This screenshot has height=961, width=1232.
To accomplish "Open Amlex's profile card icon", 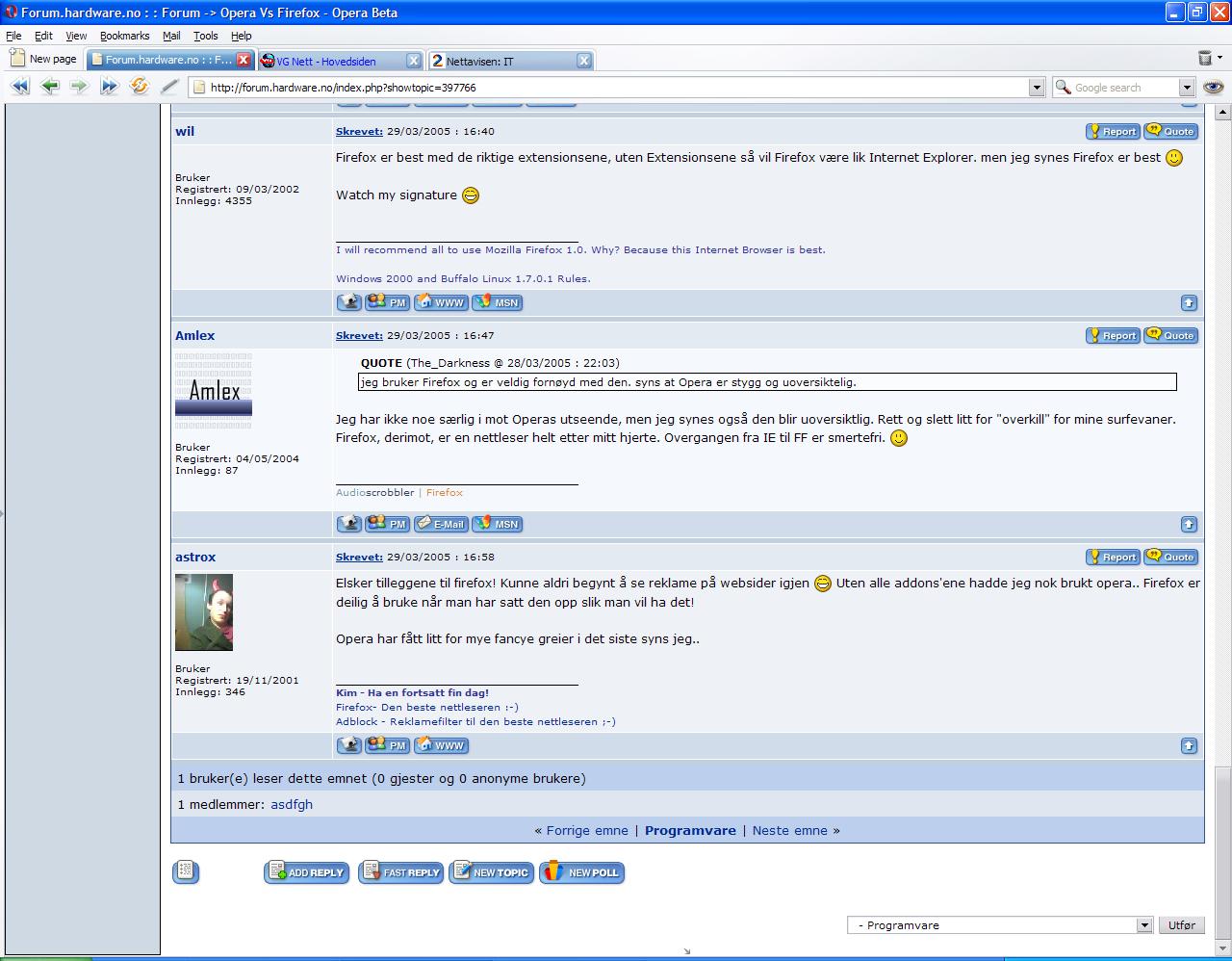I will tap(349, 524).
